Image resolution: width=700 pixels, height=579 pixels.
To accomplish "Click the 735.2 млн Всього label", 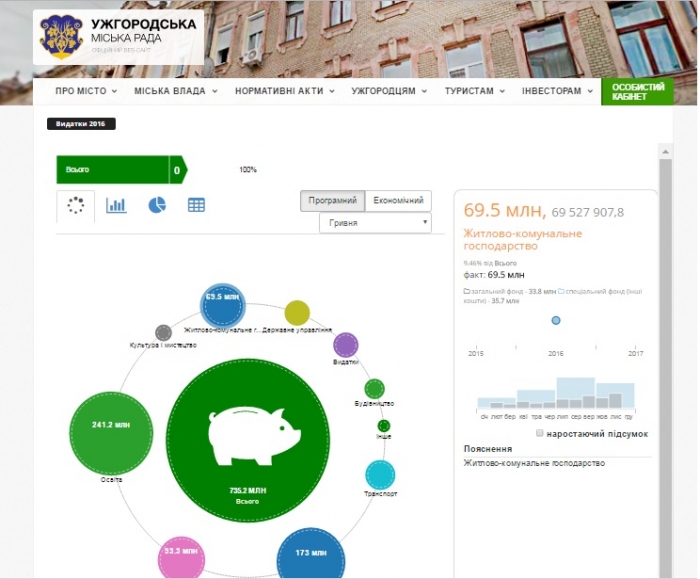I will [248, 496].
